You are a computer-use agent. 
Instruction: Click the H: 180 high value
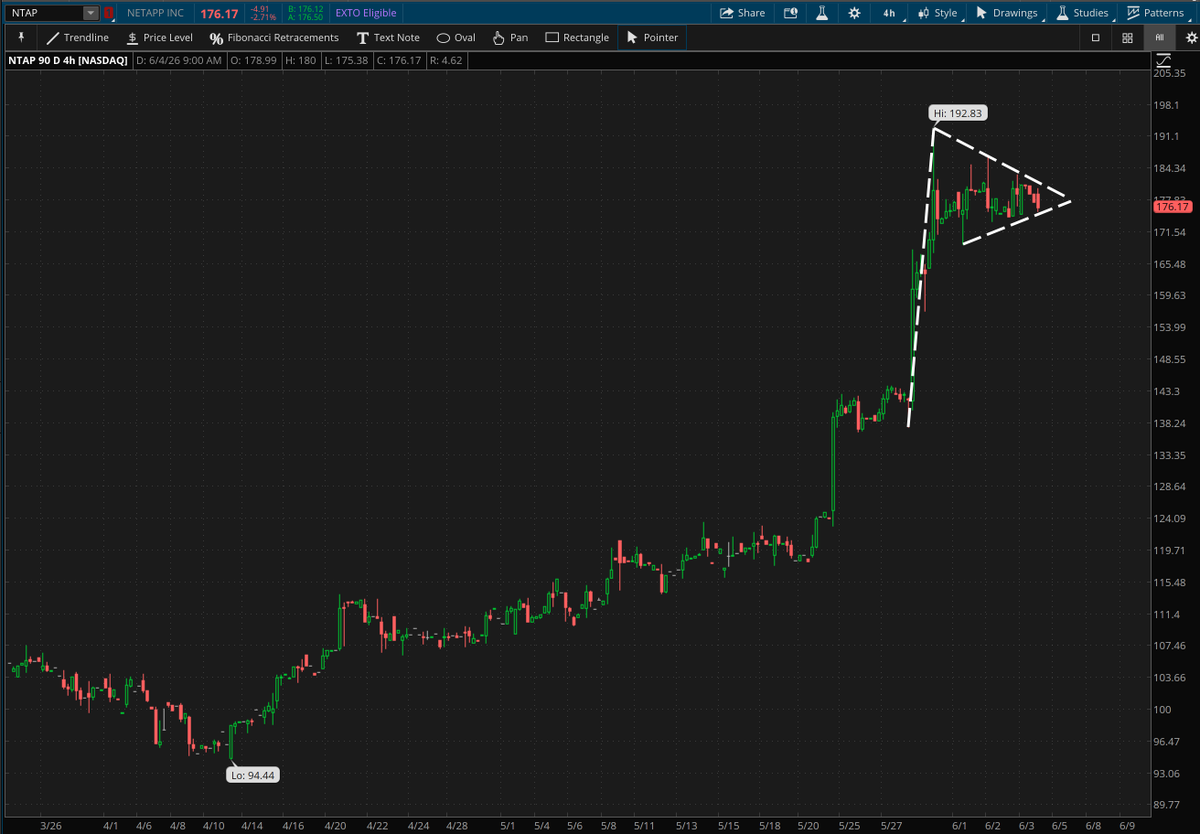click(299, 60)
